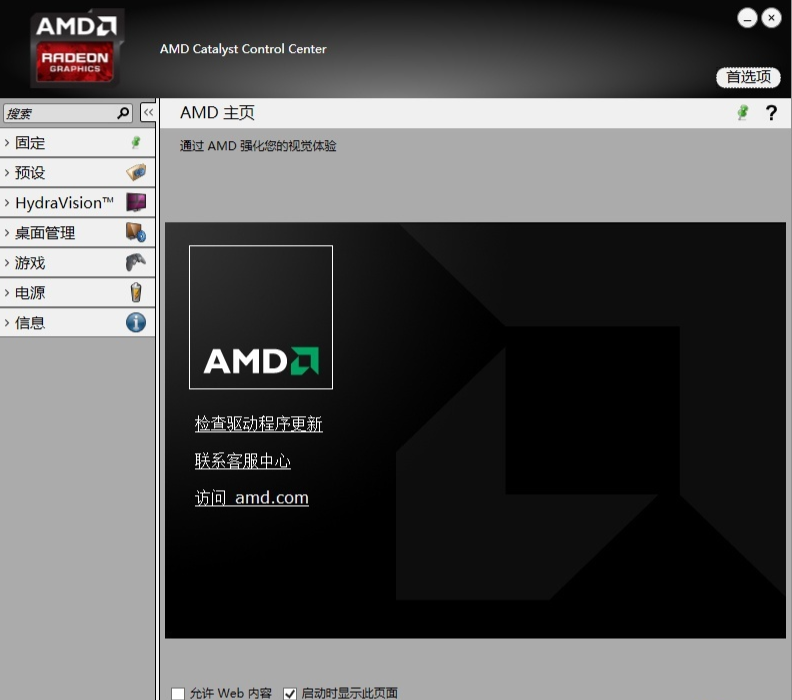Enable the 允许 Web 内容 checkbox
The height and width of the screenshot is (700, 792).
pos(178,693)
